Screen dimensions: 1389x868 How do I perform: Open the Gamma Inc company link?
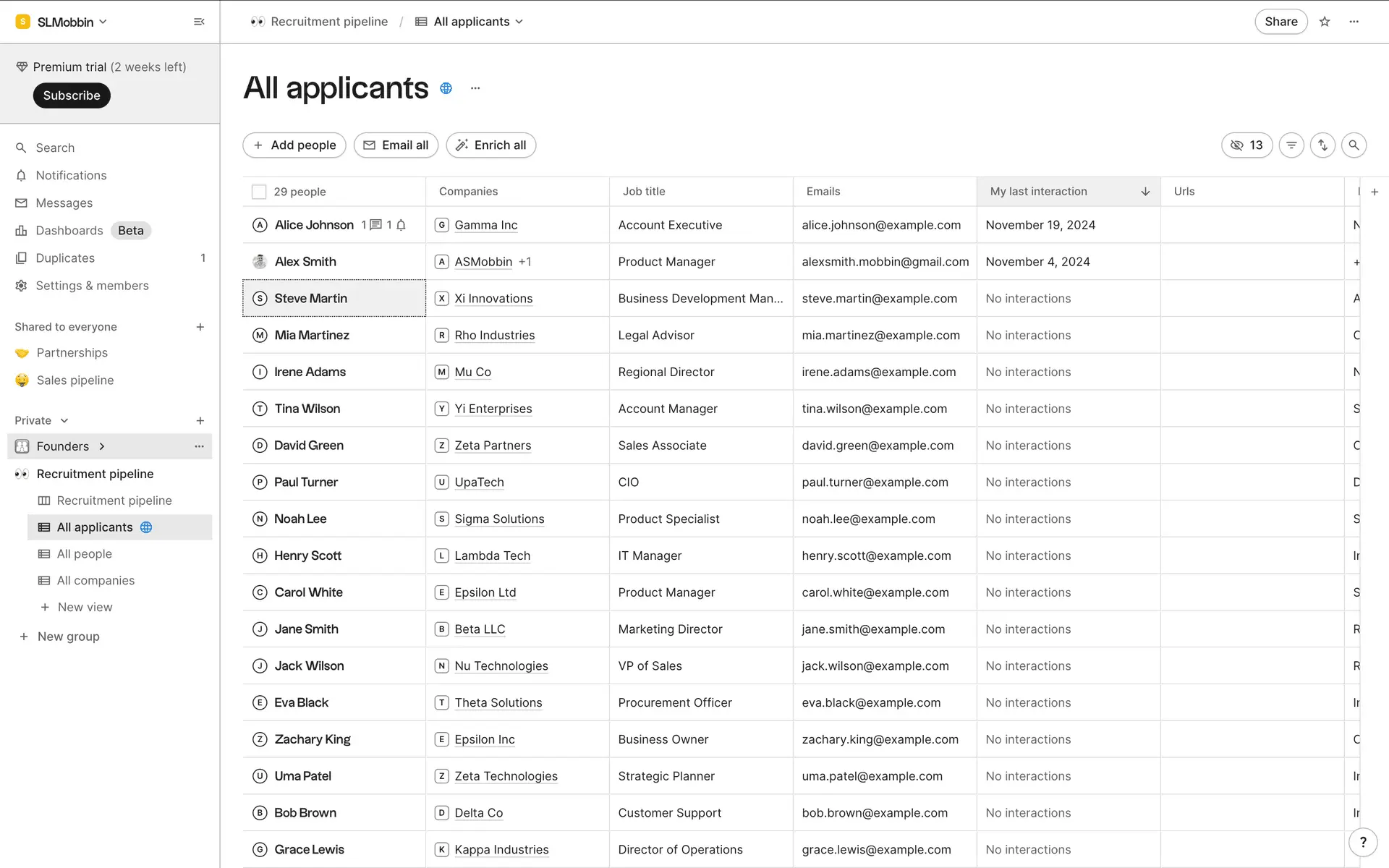tap(485, 225)
